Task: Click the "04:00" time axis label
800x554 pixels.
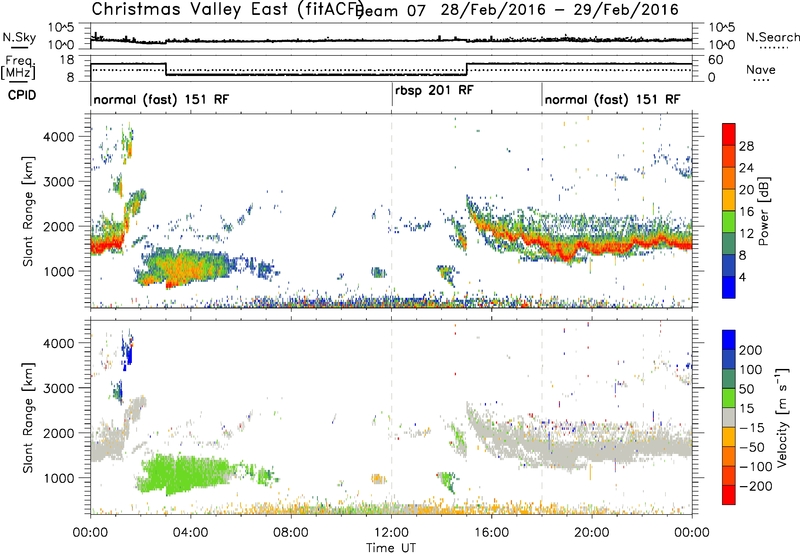Action: tap(190, 533)
